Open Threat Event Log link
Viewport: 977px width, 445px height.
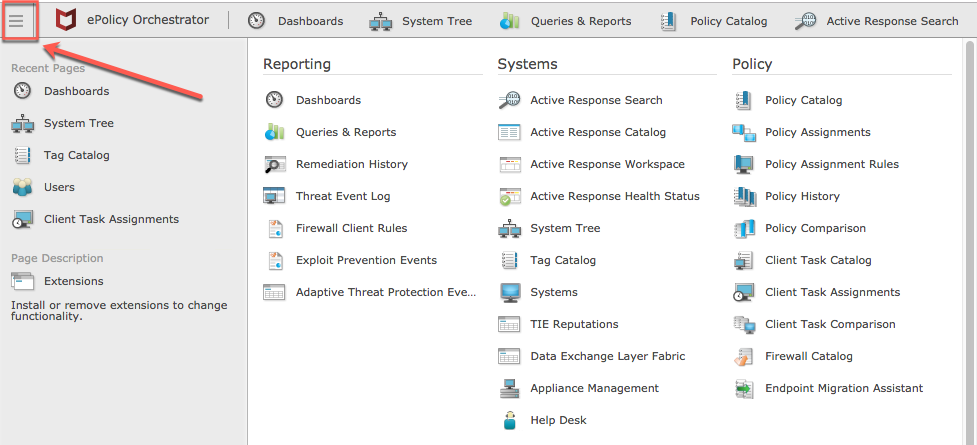coord(343,196)
